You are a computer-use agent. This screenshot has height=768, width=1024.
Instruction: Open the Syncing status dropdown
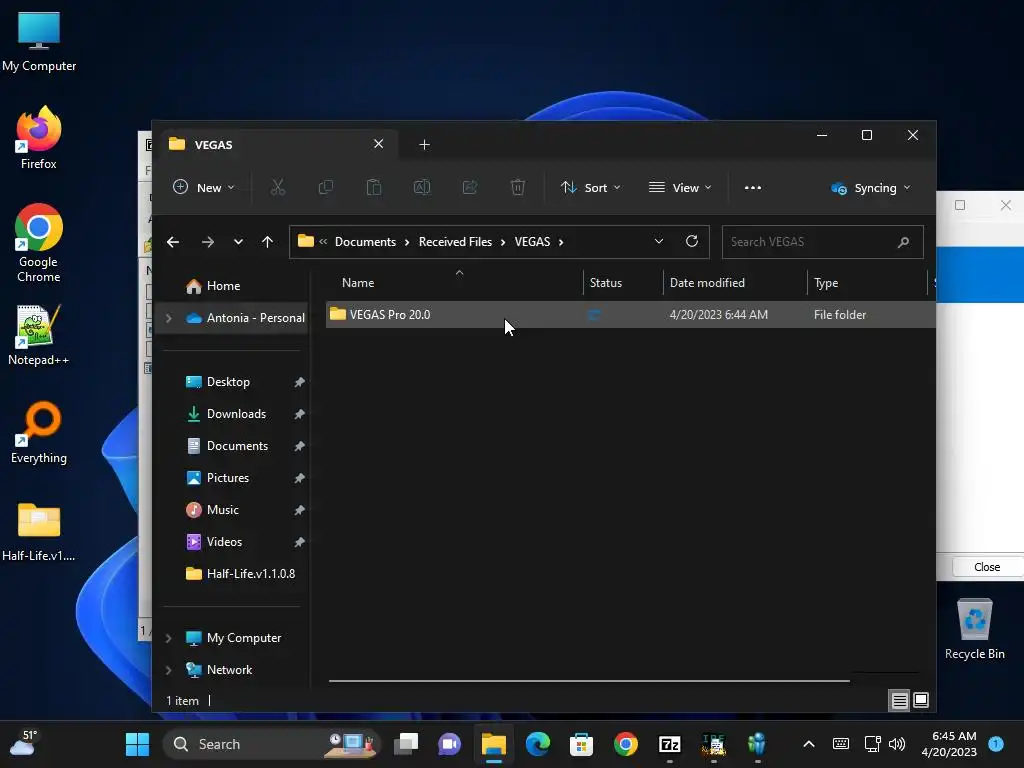coord(870,188)
